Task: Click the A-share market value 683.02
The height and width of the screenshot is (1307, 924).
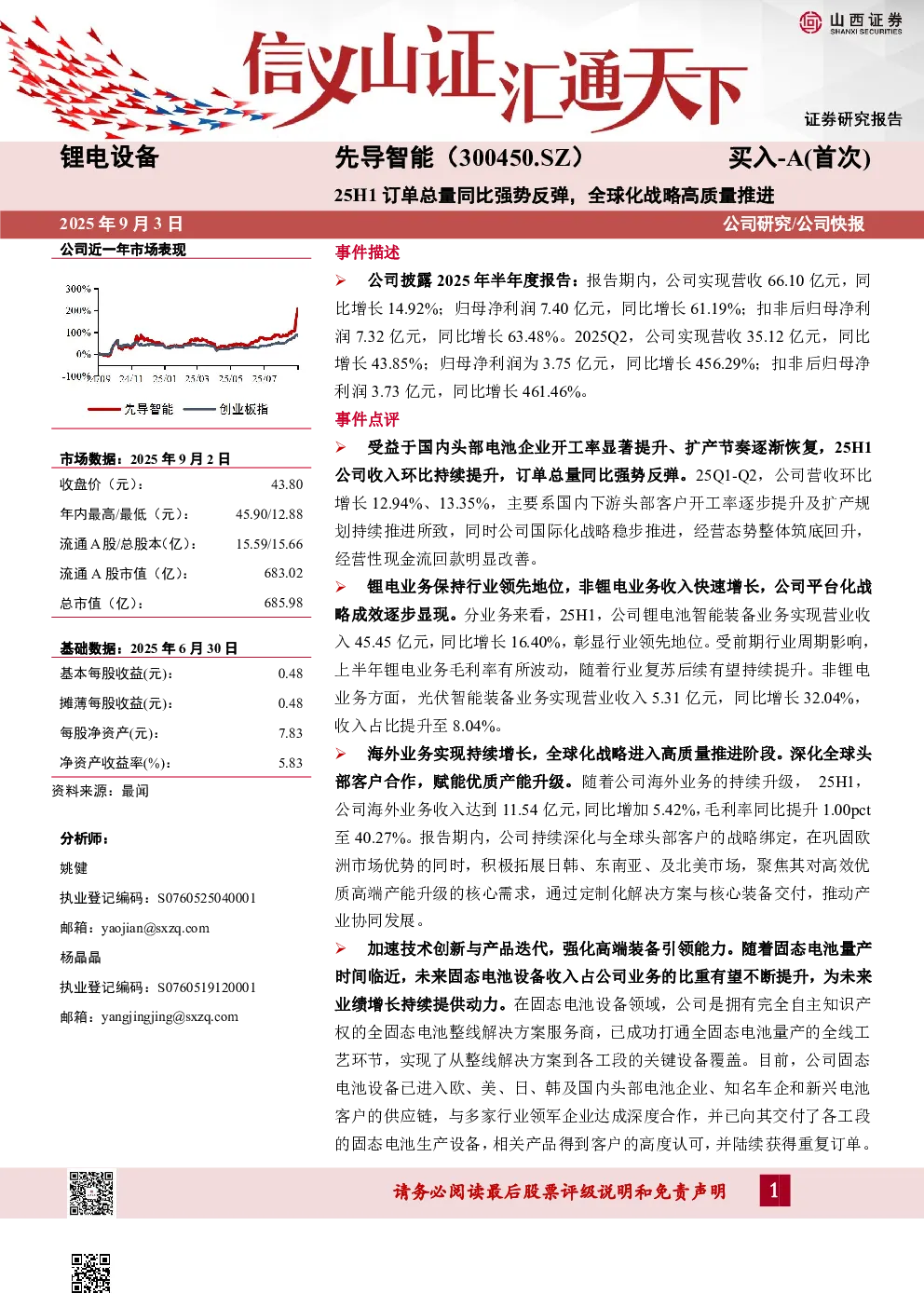Action: (x=283, y=574)
